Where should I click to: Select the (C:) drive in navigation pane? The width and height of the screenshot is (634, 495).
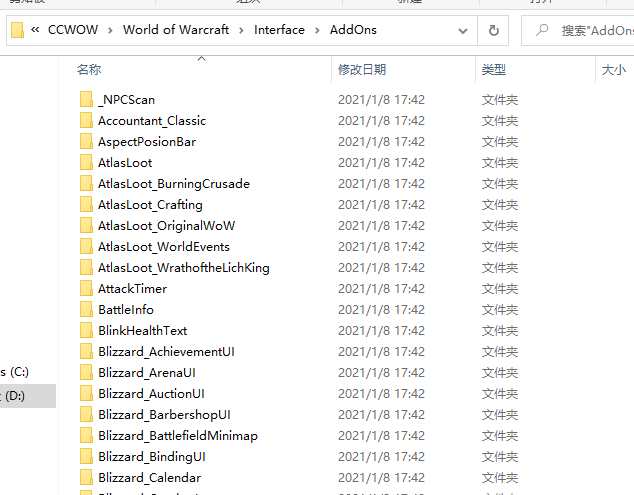point(16,372)
